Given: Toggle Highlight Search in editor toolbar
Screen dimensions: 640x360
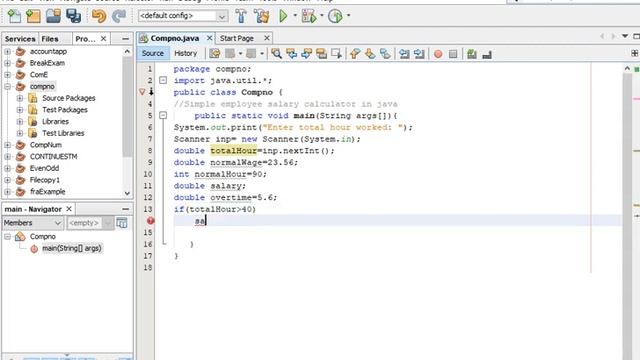Looking at the screenshot, I should (x=322, y=53).
